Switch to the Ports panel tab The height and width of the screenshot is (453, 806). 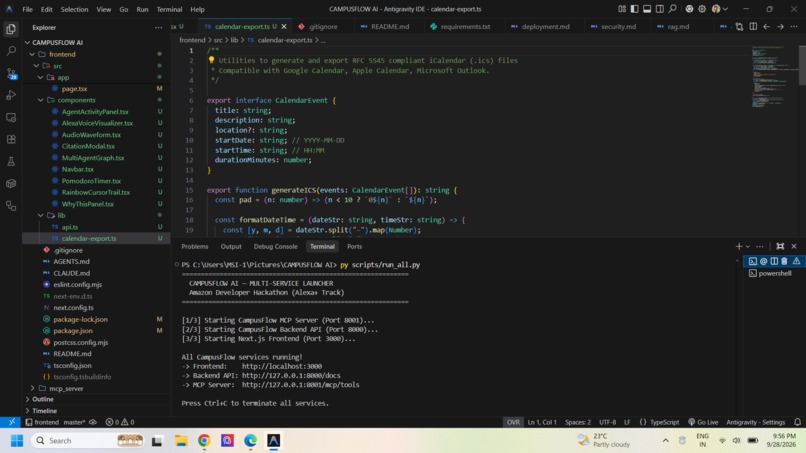354,246
